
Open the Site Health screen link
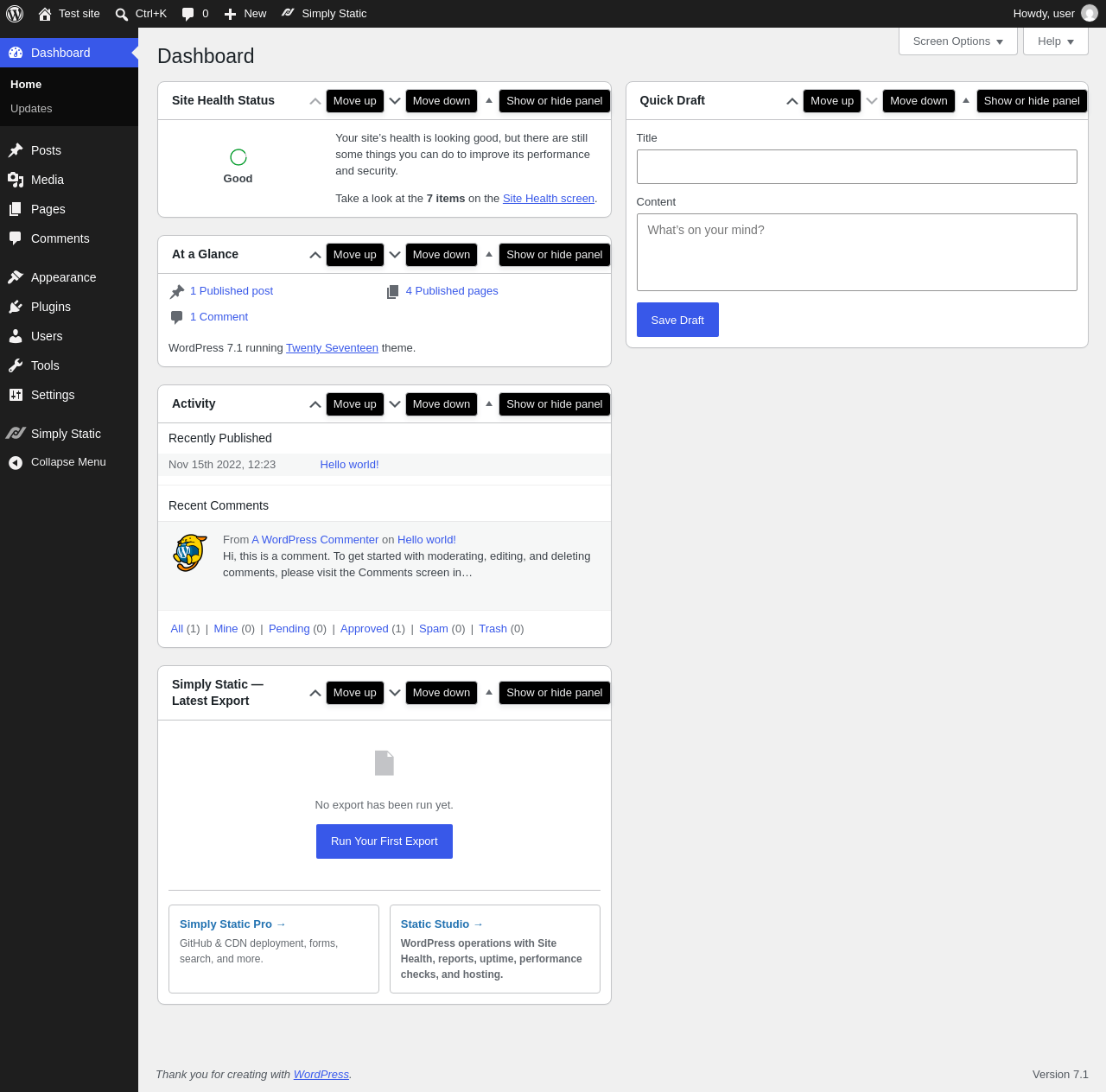coord(549,199)
